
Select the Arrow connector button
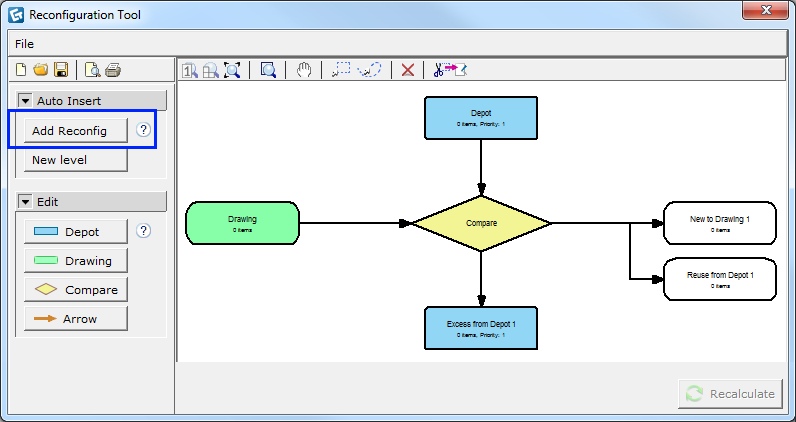(76, 319)
